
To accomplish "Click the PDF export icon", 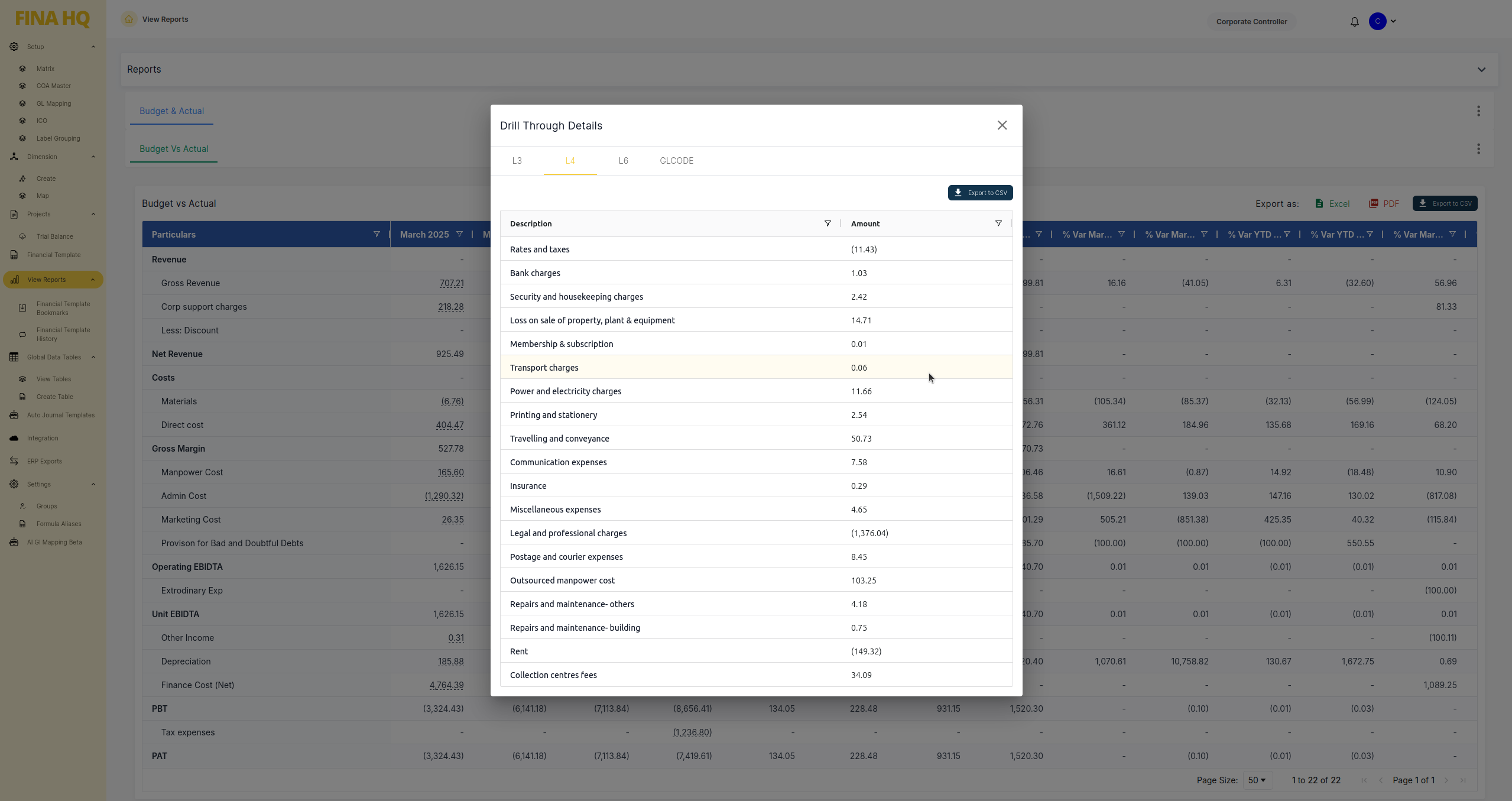I will [x=1374, y=203].
